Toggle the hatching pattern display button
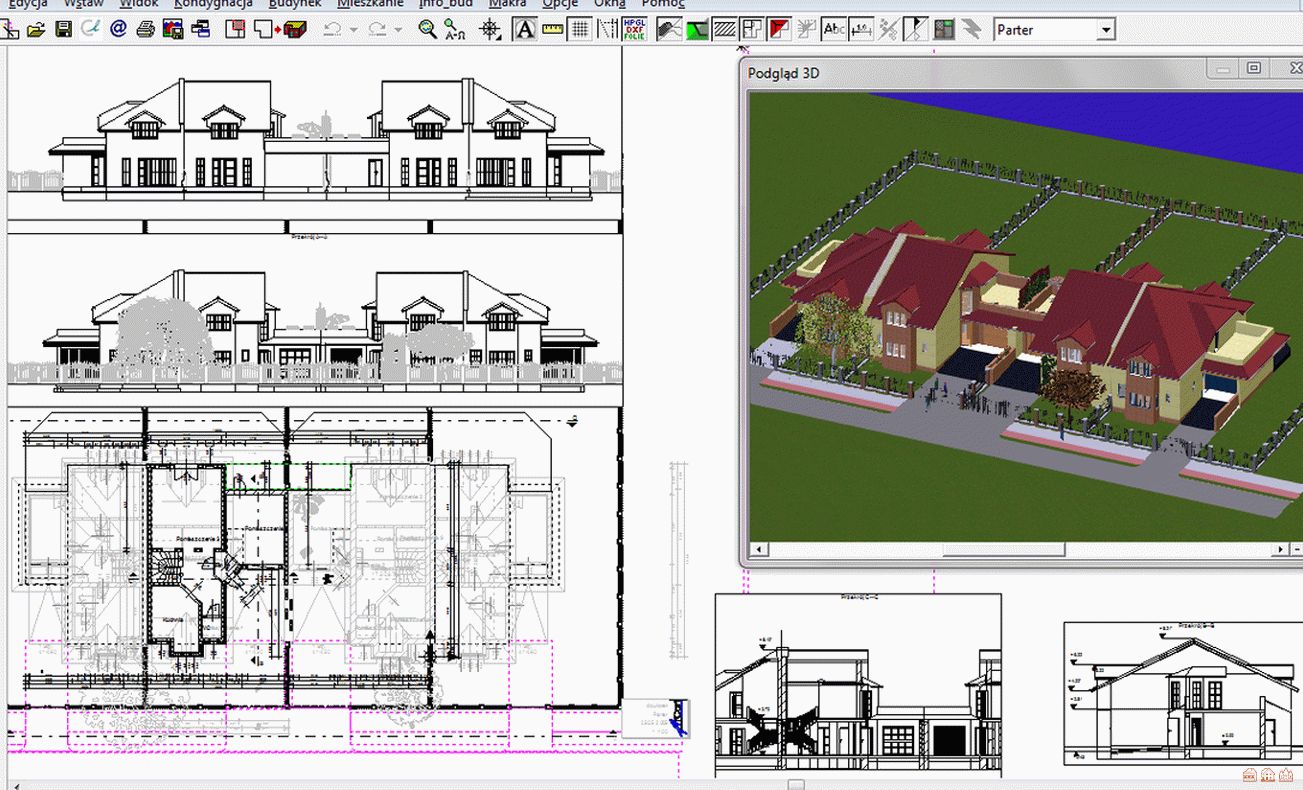This screenshot has width=1303, height=790. point(725,29)
